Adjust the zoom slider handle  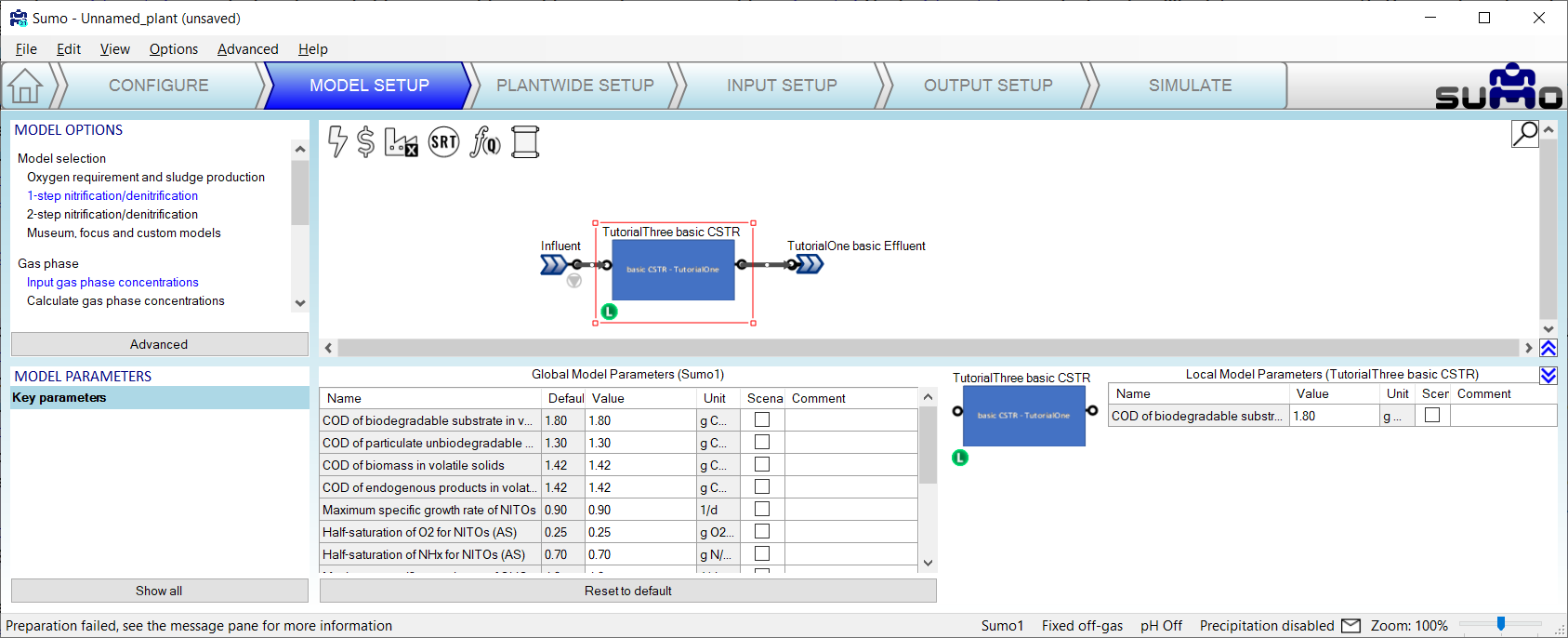coord(1500,624)
